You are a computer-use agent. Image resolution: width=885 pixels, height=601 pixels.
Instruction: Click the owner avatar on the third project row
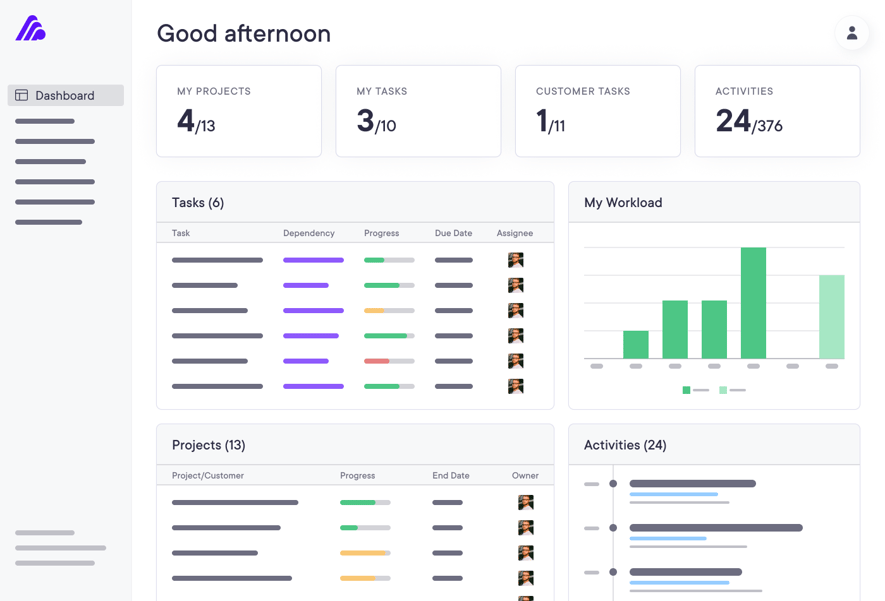point(524,552)
